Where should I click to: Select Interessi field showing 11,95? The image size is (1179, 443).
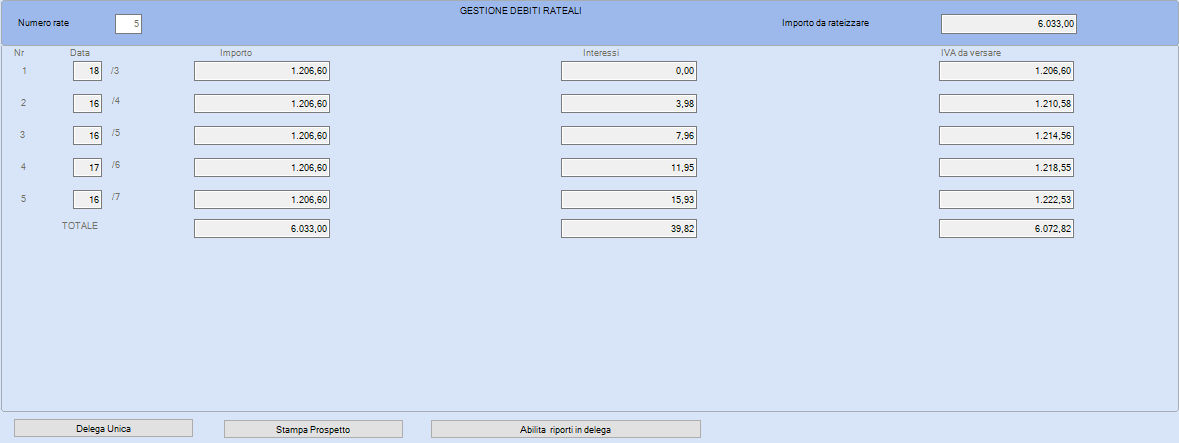tap(629, 168)
